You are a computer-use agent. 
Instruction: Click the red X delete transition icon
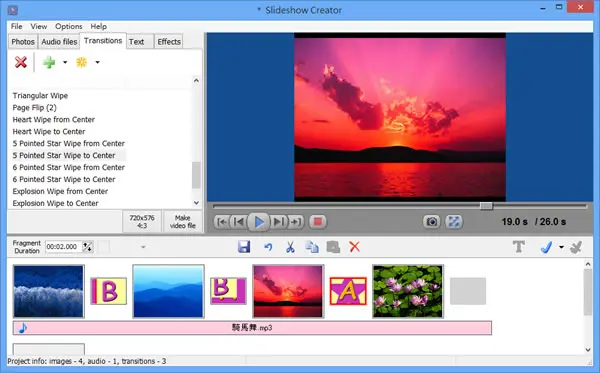21,62
